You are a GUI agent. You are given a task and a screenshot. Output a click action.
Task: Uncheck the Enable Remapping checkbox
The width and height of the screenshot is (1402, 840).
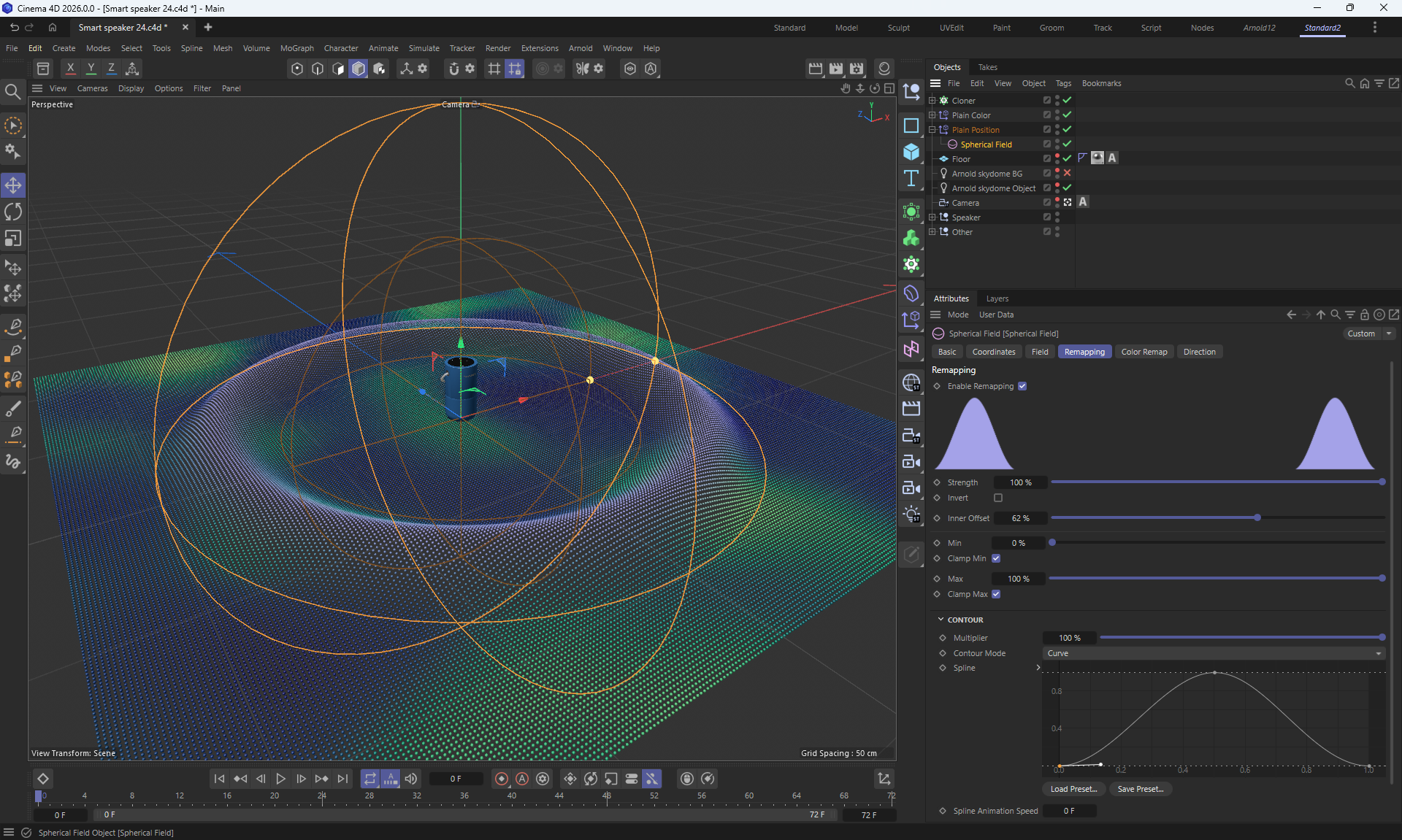point(1022,386)
